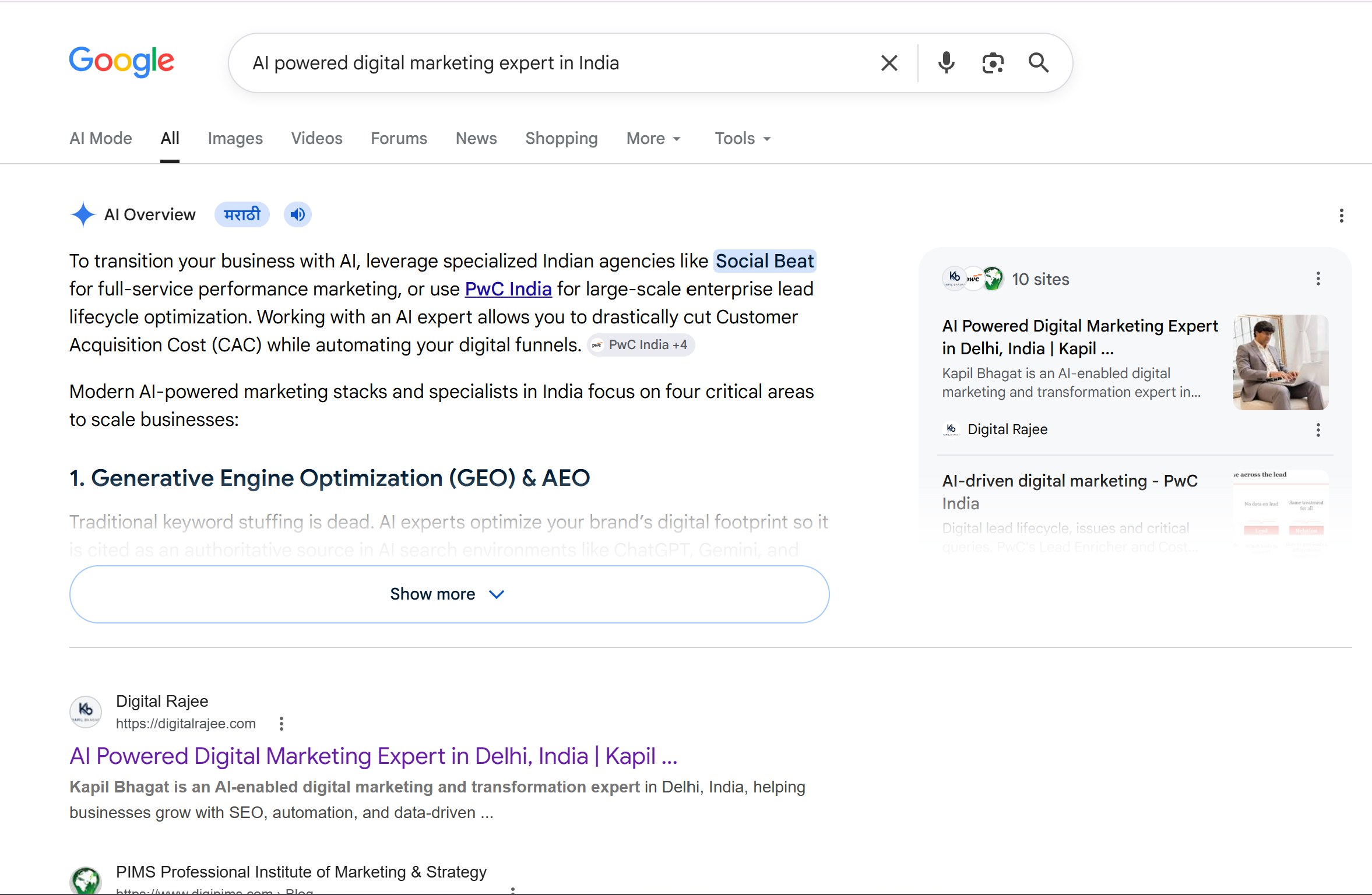Click Digital Rajee favicon in results
The width and height of the screenshot is (1372, 895).
[x=86, y=711]
